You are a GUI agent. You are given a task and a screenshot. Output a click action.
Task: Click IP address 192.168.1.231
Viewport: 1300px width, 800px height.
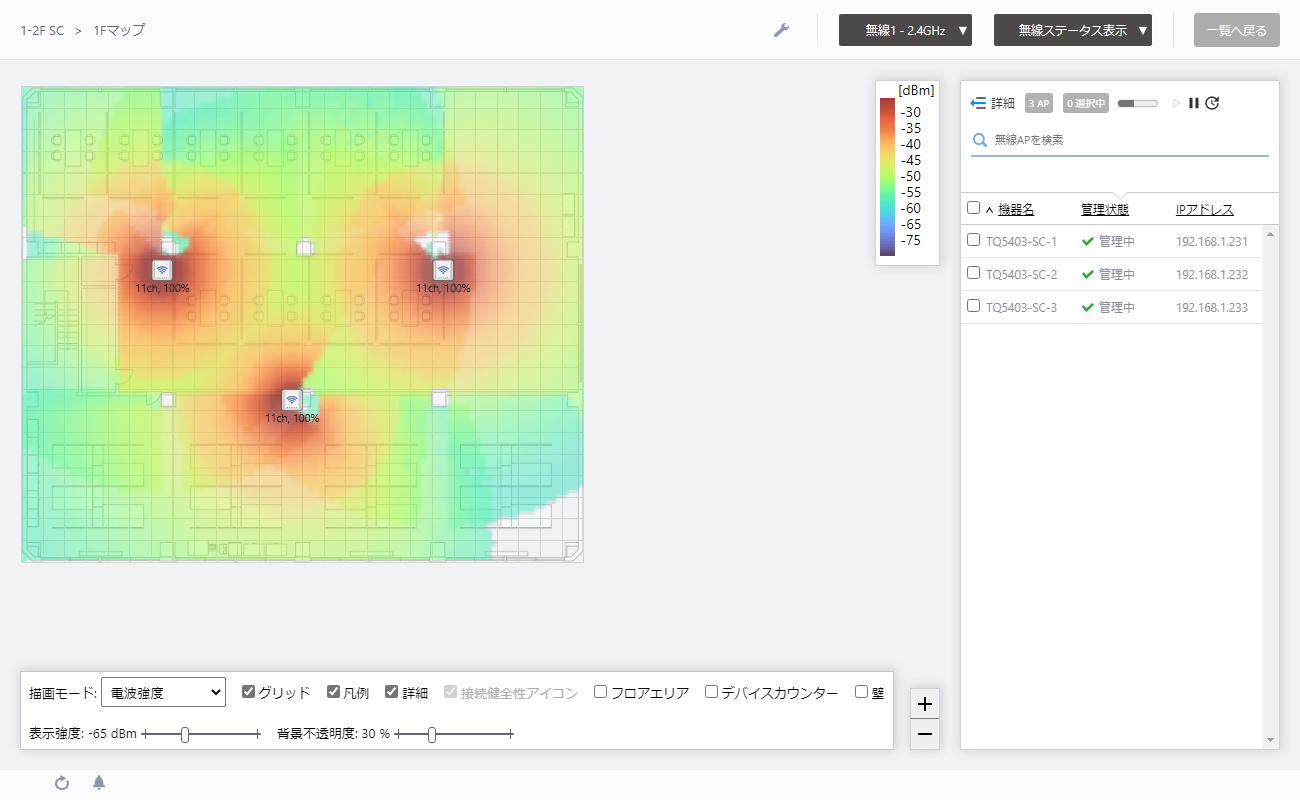coord(1212,242)
